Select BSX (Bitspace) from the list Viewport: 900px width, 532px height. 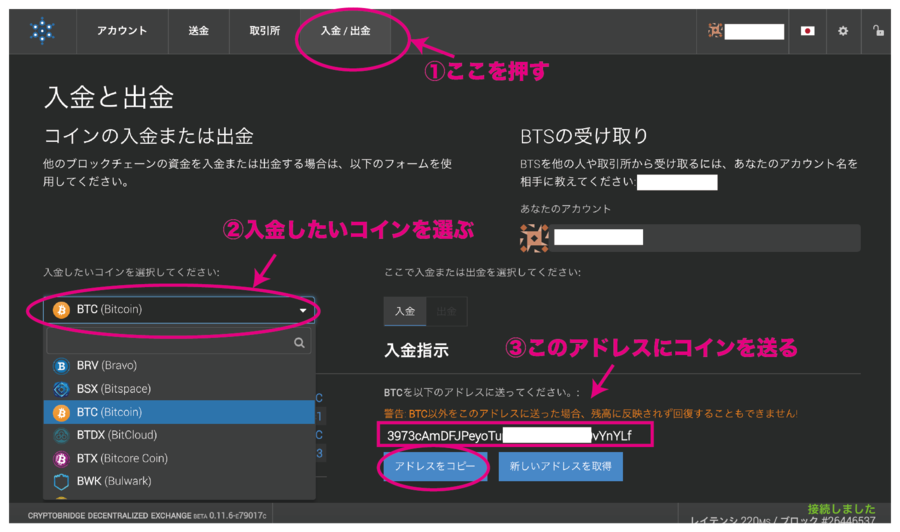pos(113,389)
